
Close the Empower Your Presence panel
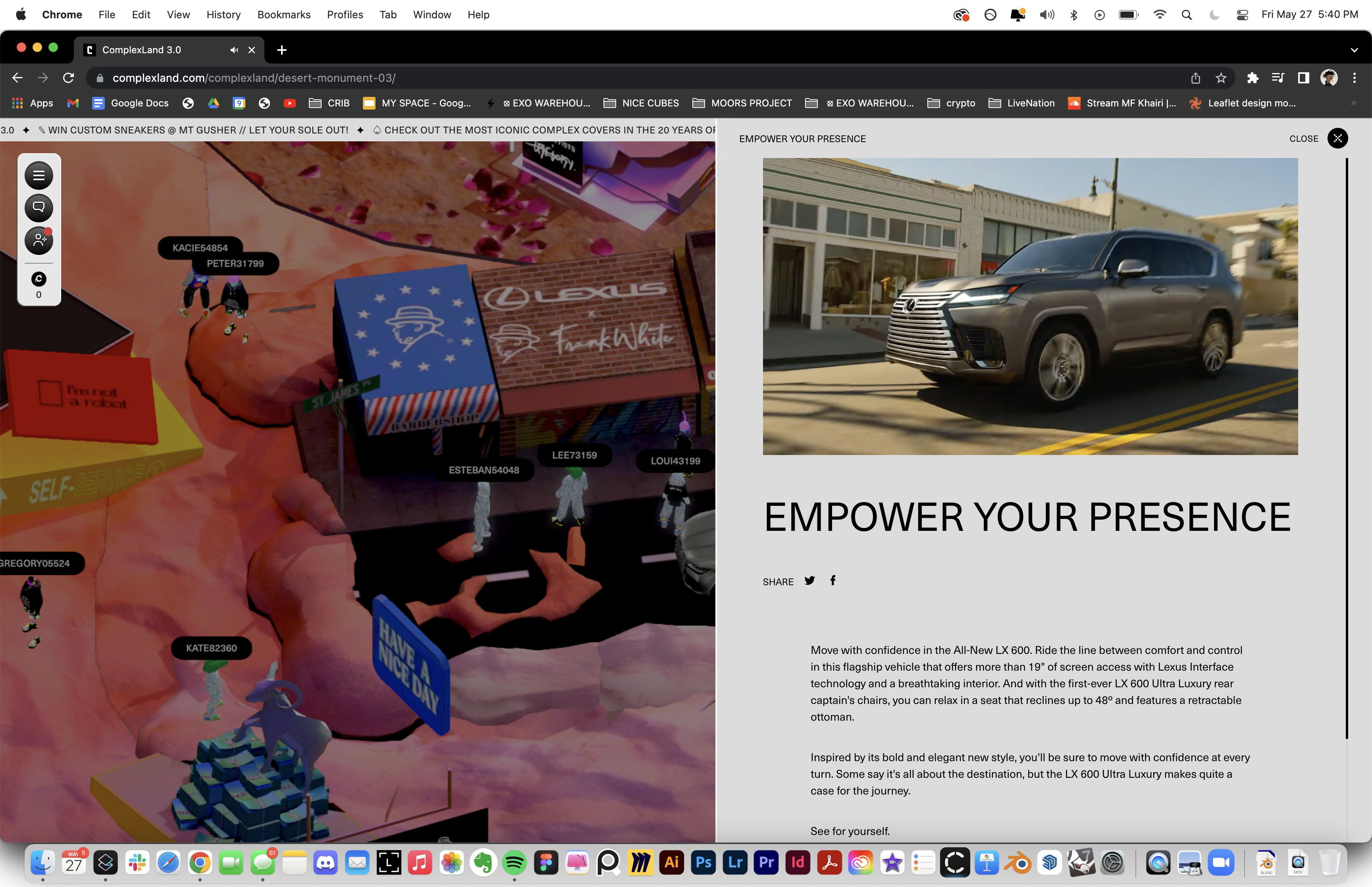pyautogui.click(x=1337, y=138)
